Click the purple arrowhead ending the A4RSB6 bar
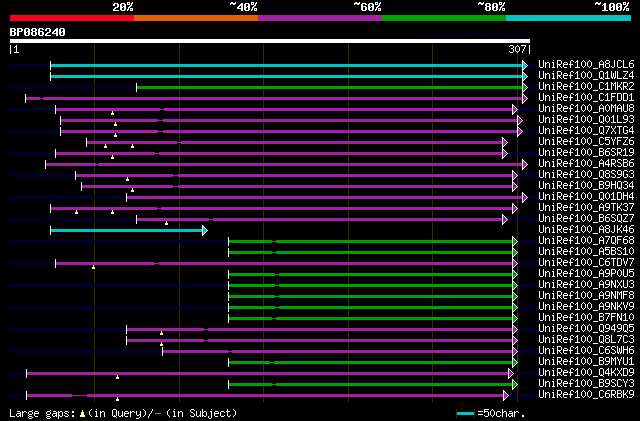 coord(525,165)
